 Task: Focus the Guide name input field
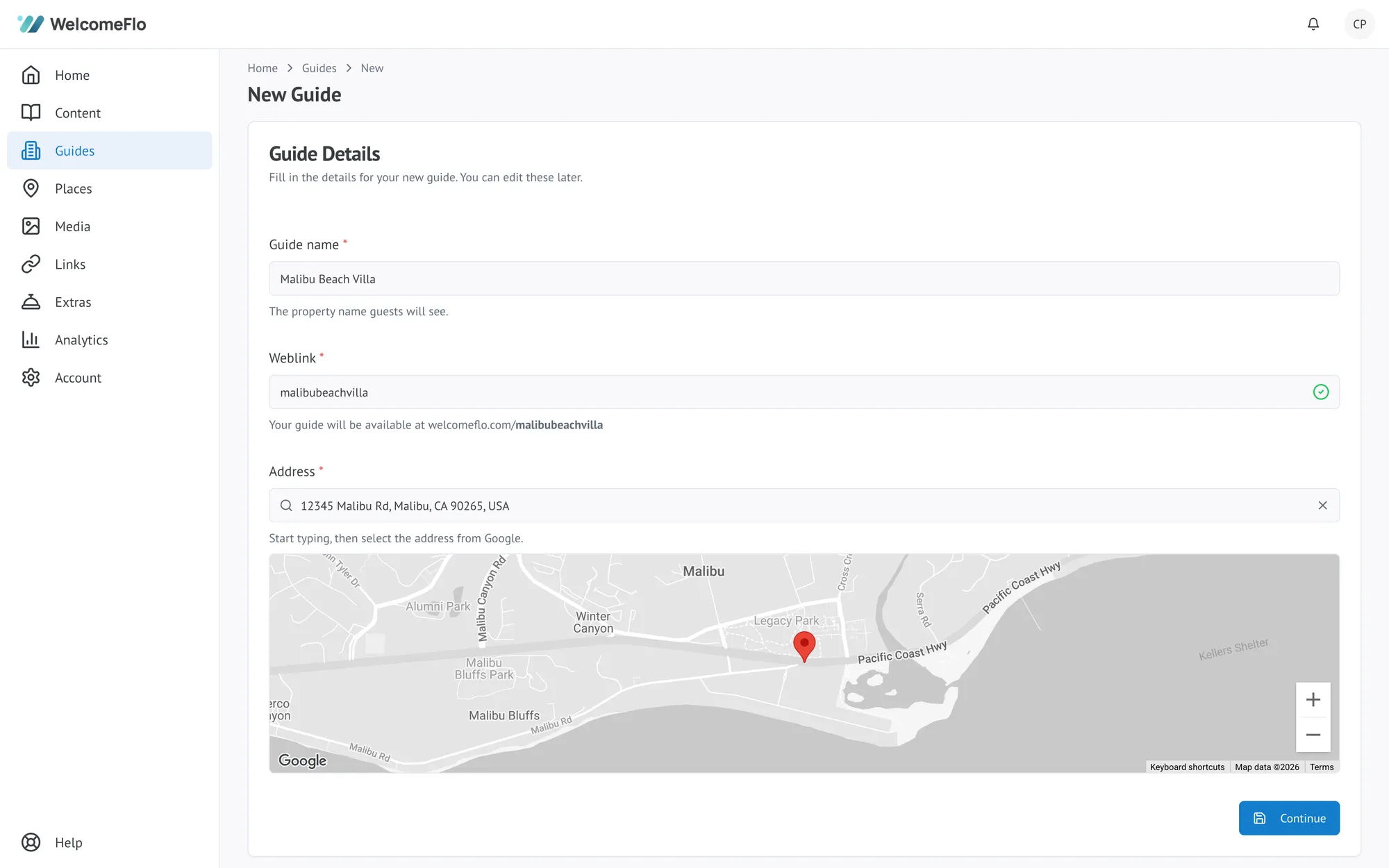click(804, 278)
